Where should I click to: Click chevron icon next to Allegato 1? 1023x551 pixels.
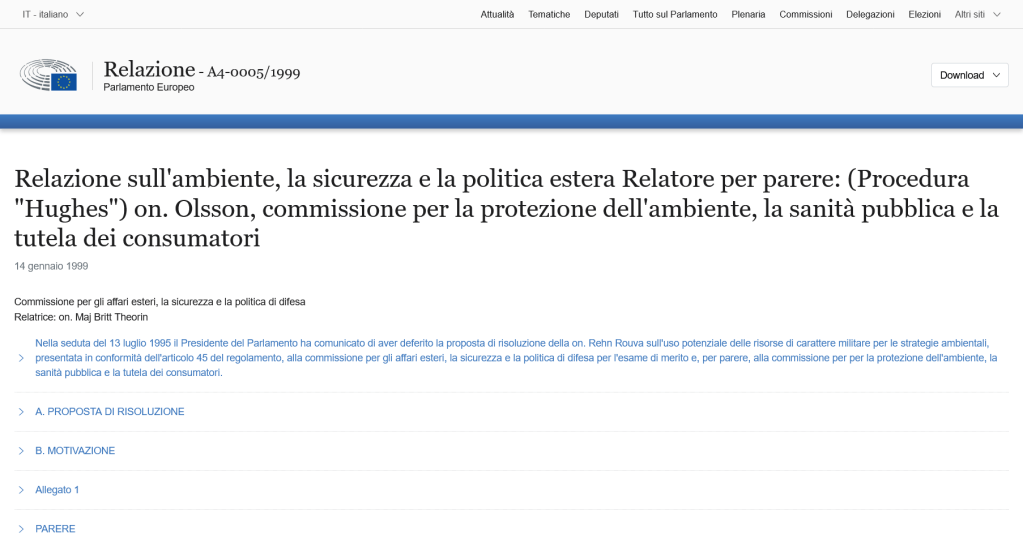[x=21, y=490]
